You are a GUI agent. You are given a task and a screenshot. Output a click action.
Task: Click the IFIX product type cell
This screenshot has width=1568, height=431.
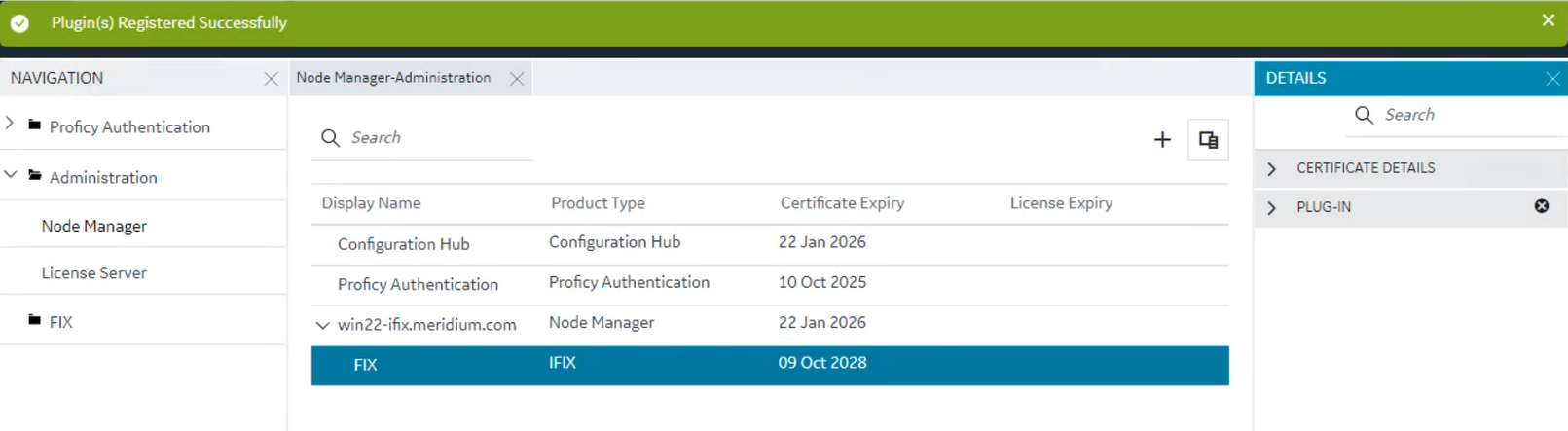[562, 363]
